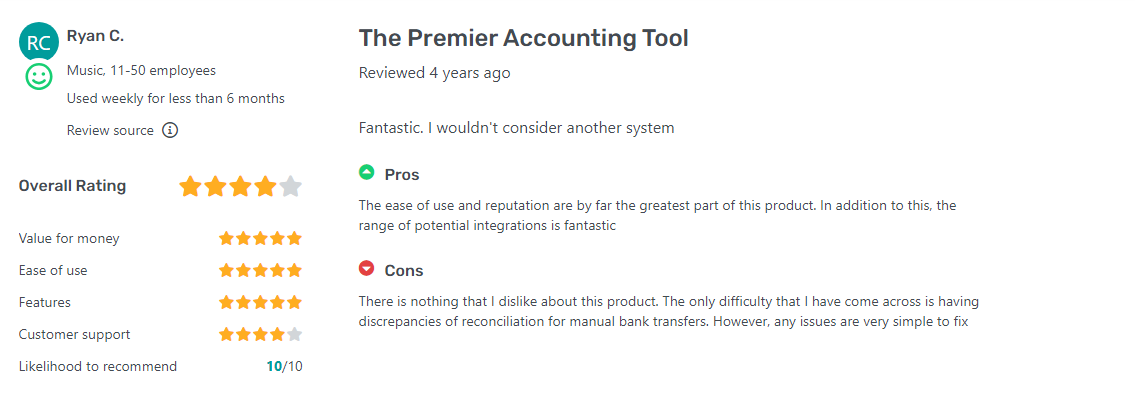Click the Overall Rating label
Viewport: 1135px width, 401px height.
pyautogui.click(x=72, y=186)
